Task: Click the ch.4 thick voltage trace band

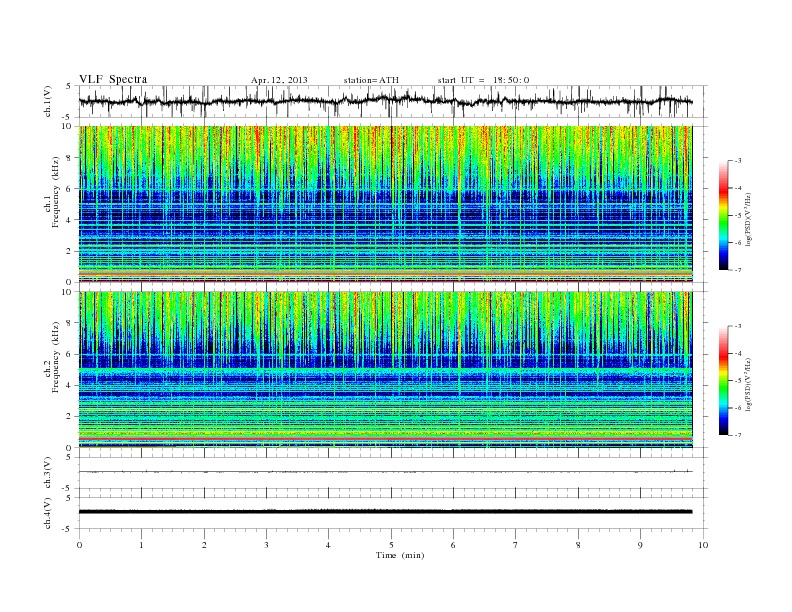Action: (386, 512)
